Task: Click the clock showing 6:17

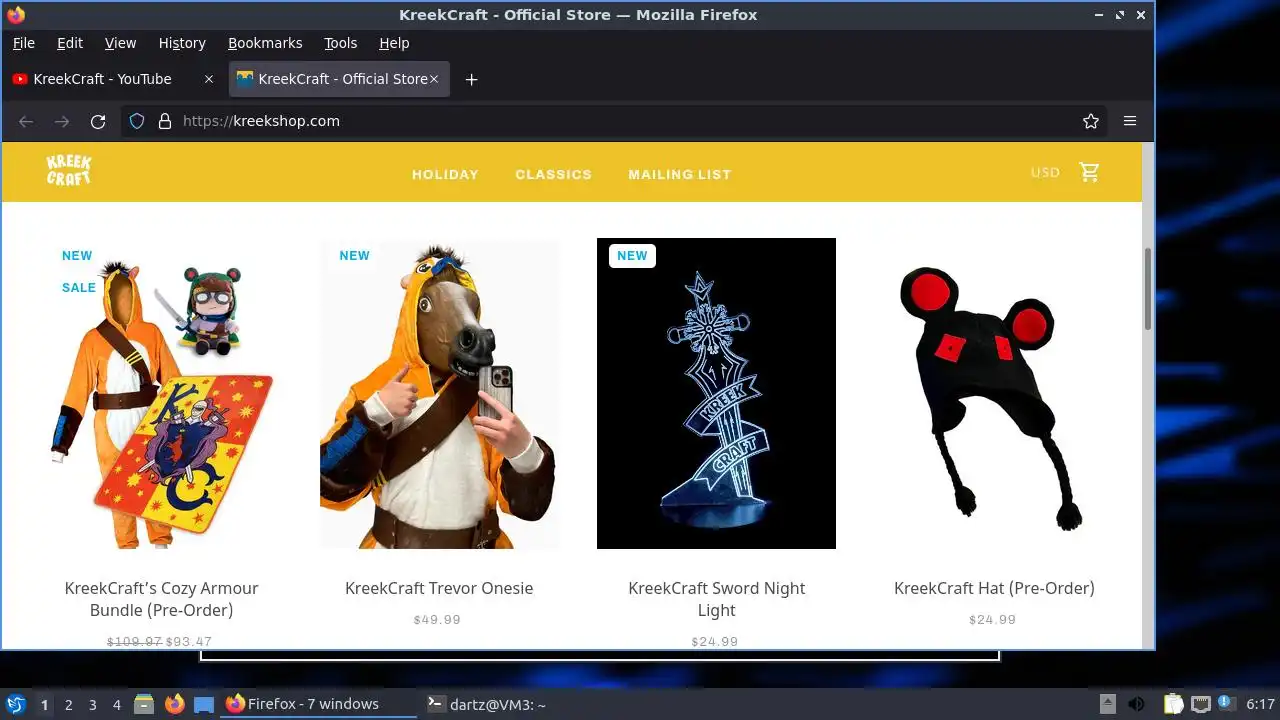Action: 1261,704
